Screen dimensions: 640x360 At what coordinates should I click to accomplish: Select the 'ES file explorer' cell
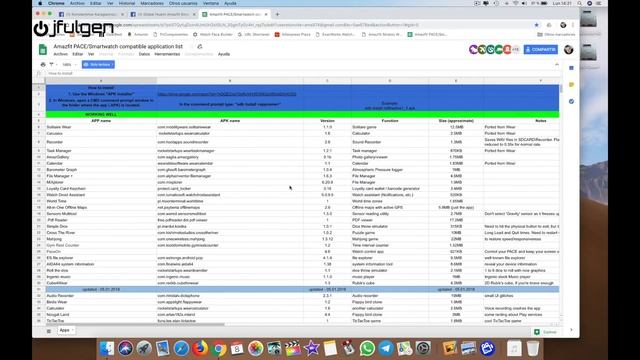pos(101,258)
